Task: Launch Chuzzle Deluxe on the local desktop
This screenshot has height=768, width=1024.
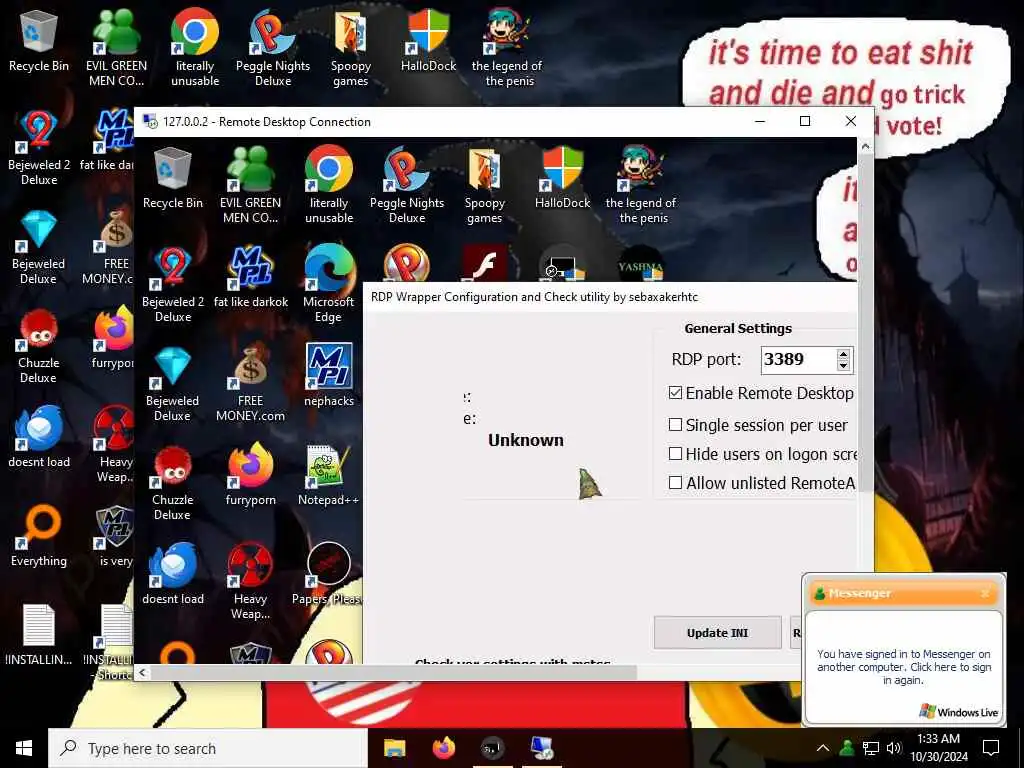Action: tap(39, 347)
